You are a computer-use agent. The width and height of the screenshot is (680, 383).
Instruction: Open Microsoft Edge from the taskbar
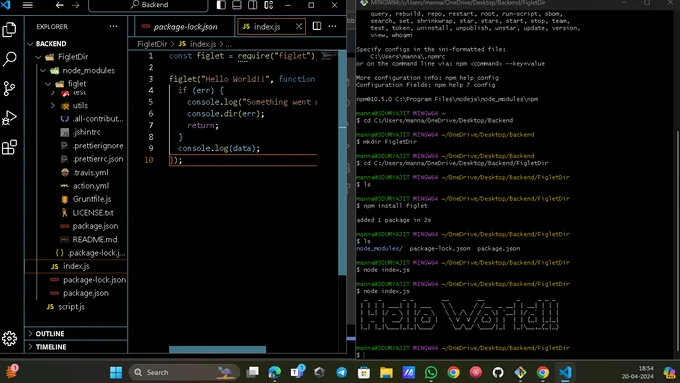coord(275,372)
